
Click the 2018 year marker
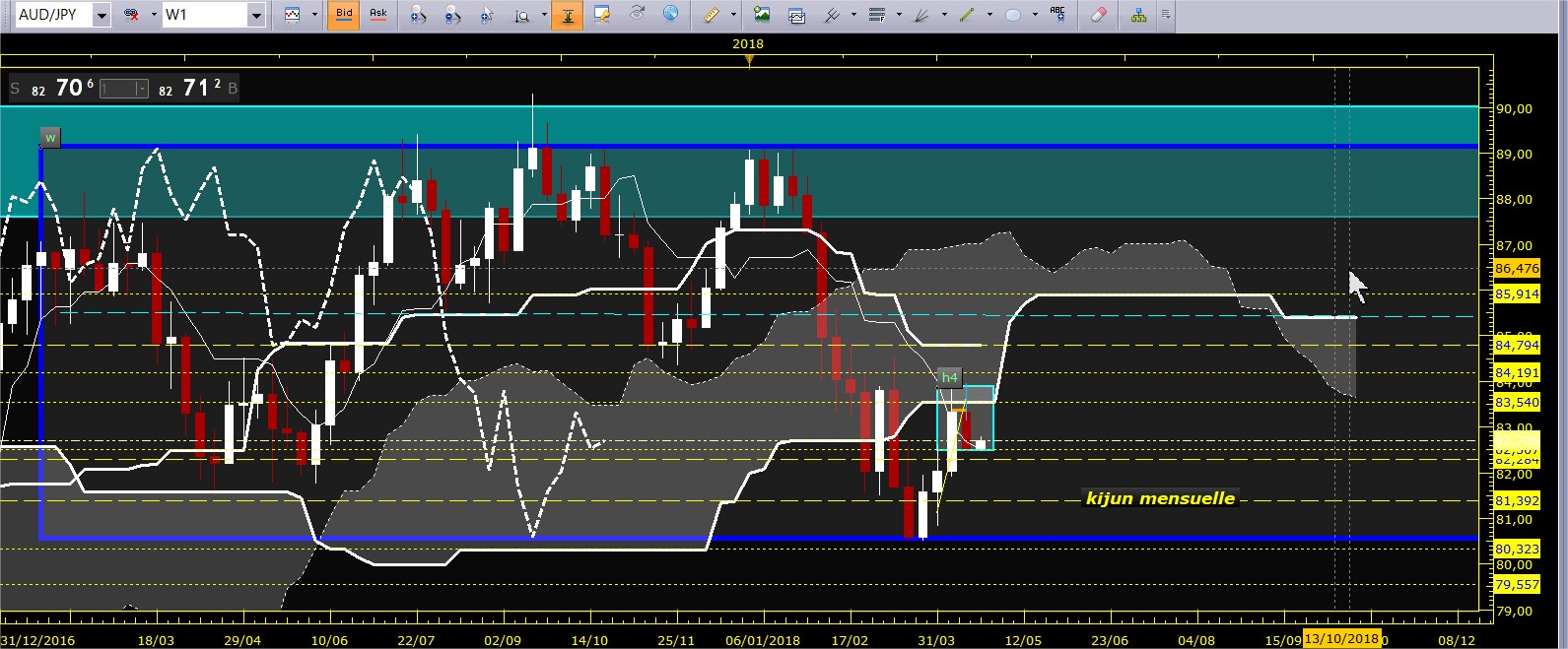[x=748, y=43]
